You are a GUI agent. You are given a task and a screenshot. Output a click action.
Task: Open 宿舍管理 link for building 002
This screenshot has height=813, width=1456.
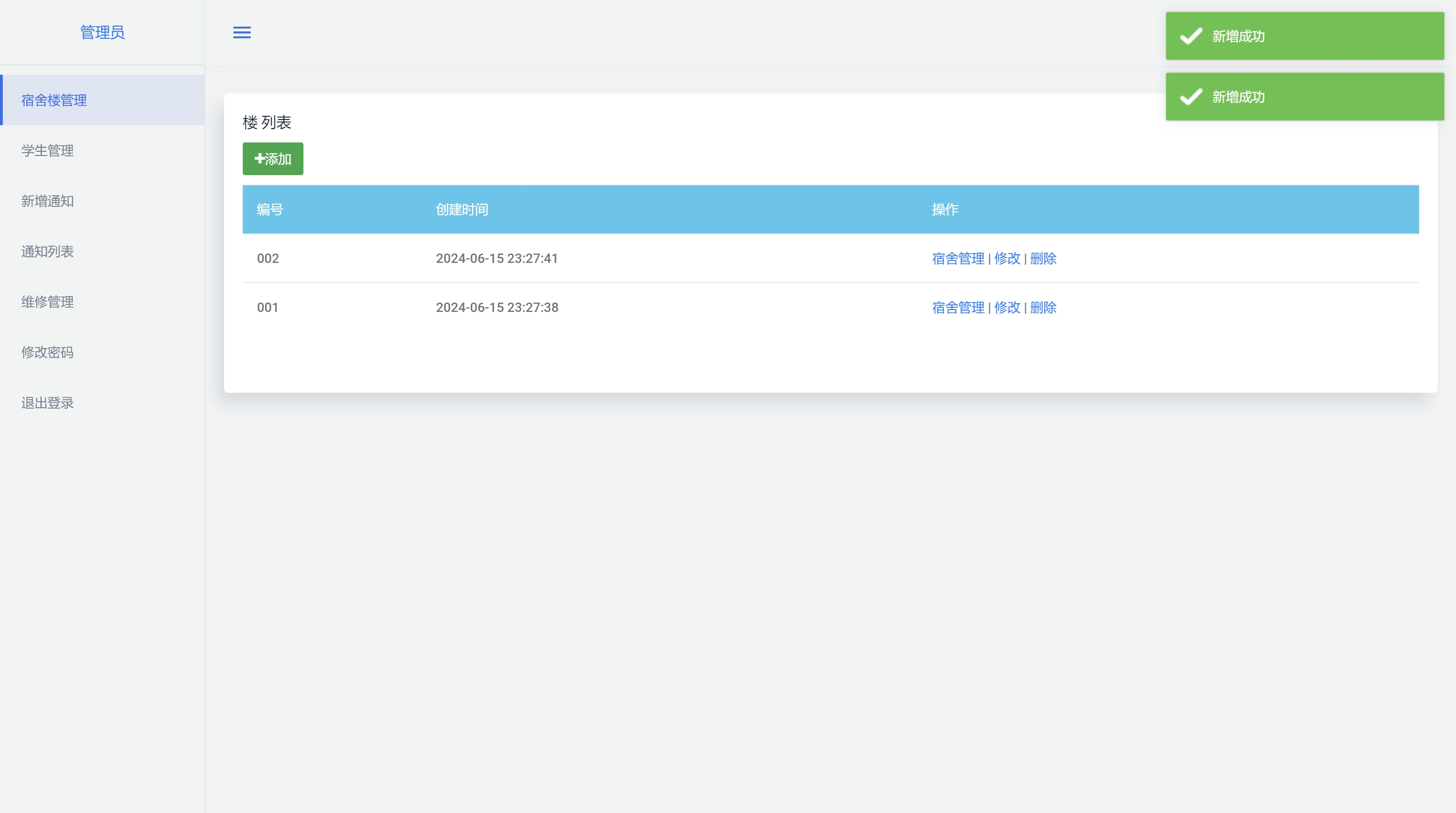coord(958,258)
